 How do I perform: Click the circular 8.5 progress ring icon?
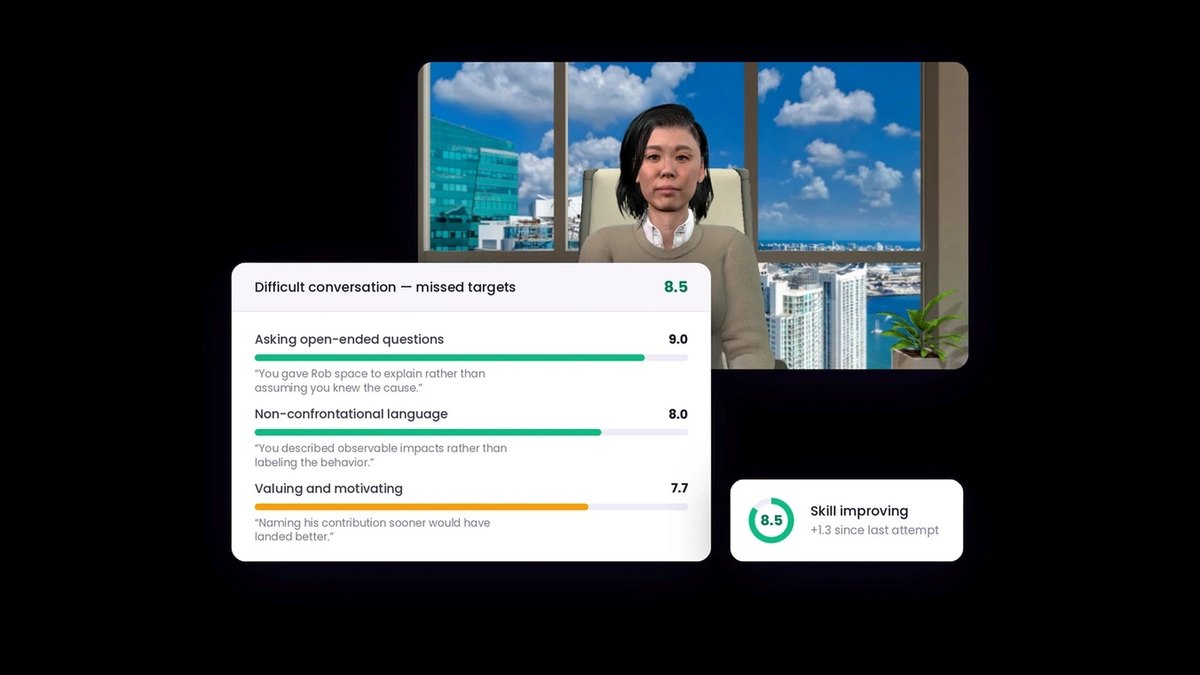[771, 521]
